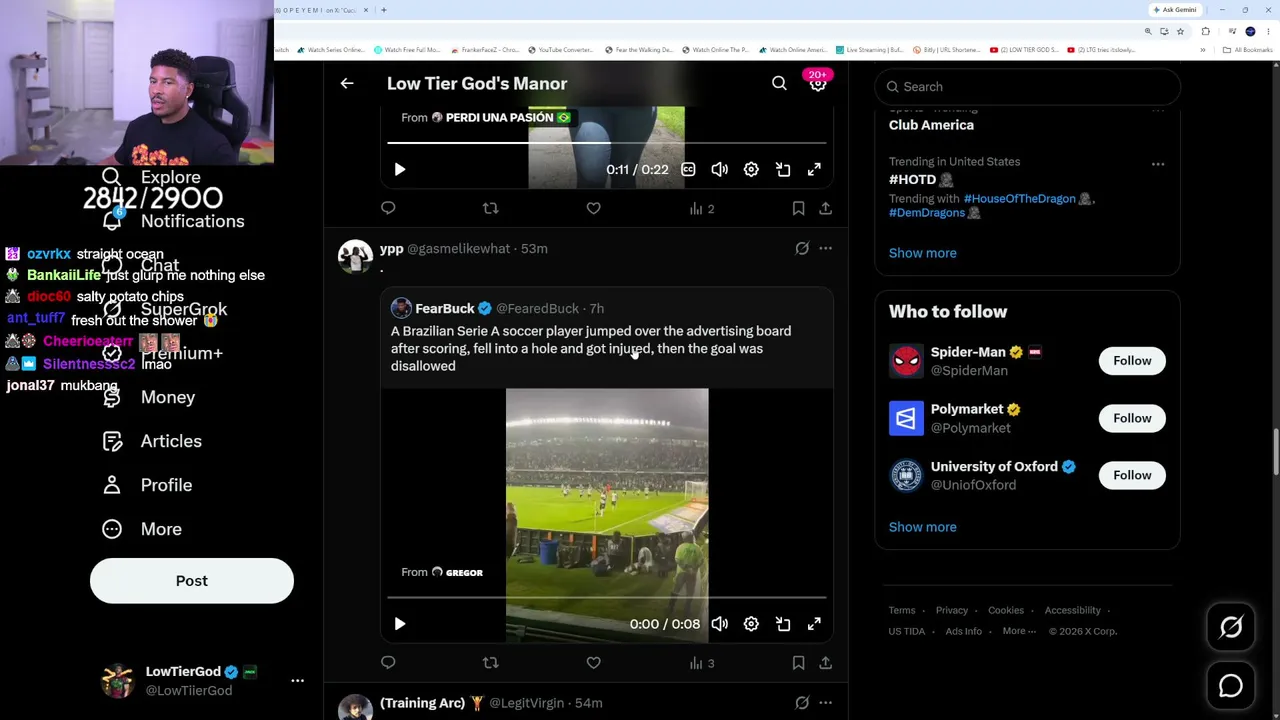Share the PERDI UNA PASIÓN video post
The height and width of the screenshot is (720, 1280).
[x=825, y=208]
